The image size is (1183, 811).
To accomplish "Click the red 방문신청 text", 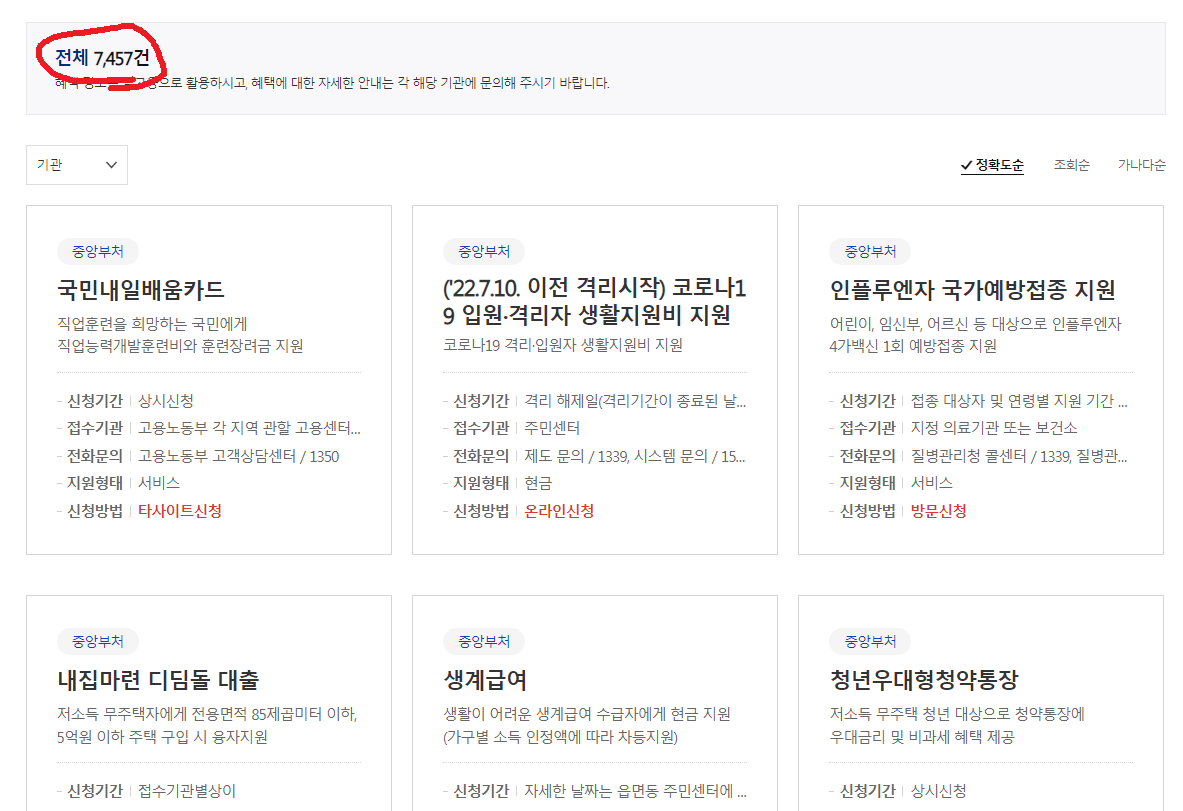I will [x=939, y=511].
